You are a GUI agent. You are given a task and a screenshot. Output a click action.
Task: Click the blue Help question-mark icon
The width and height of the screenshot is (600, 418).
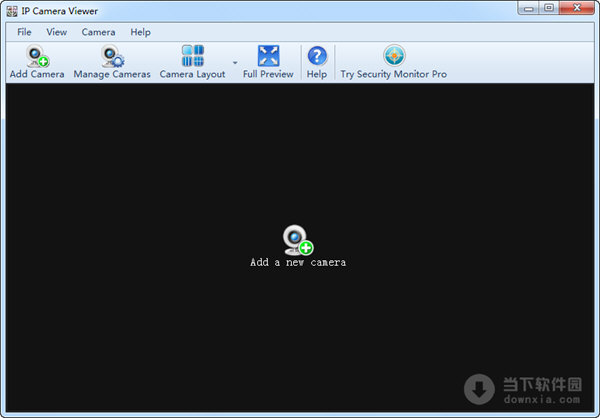coord(317,56)
